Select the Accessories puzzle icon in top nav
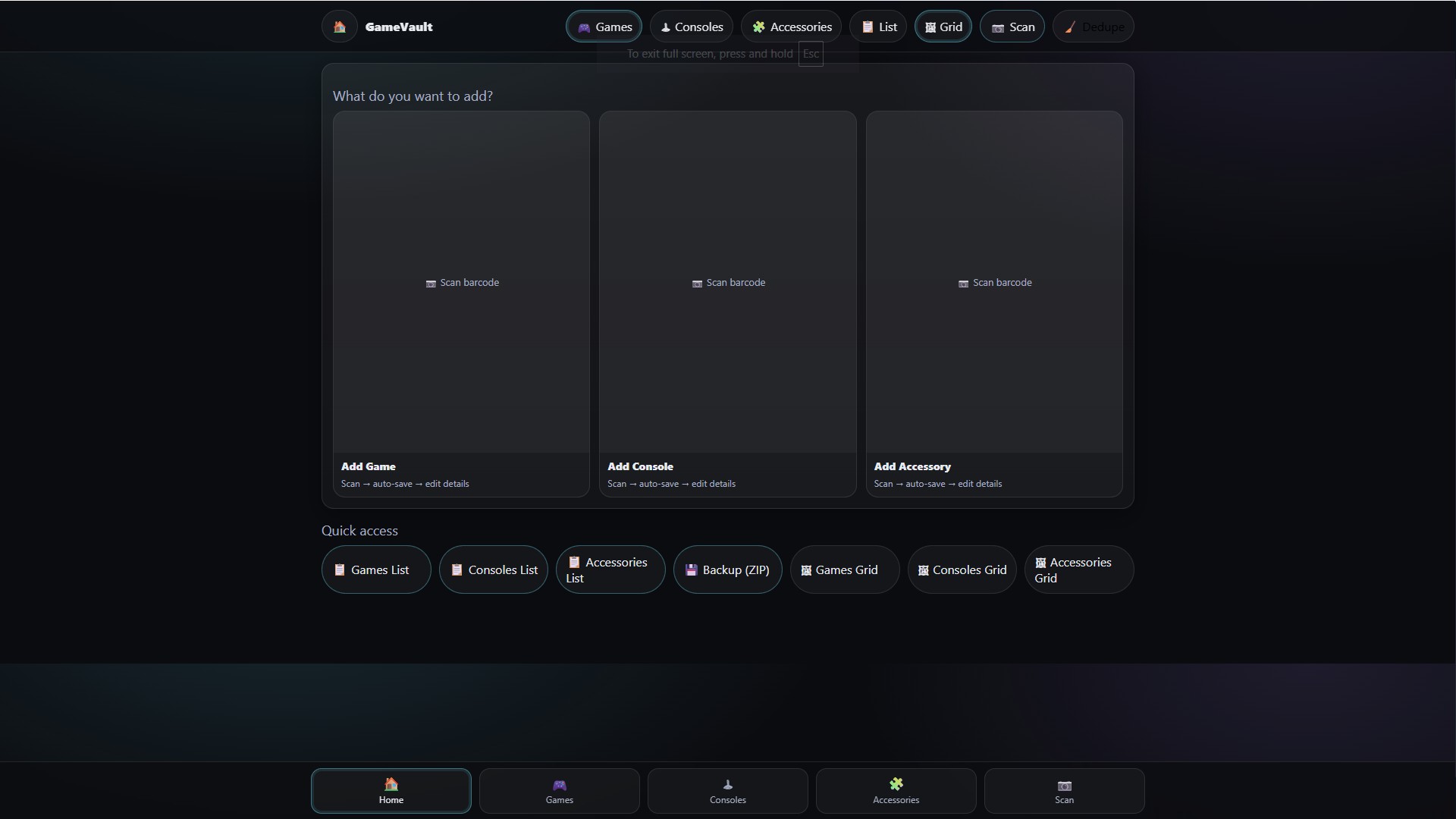The width and height of the screenshot is (1456, 819). point(758,27)
